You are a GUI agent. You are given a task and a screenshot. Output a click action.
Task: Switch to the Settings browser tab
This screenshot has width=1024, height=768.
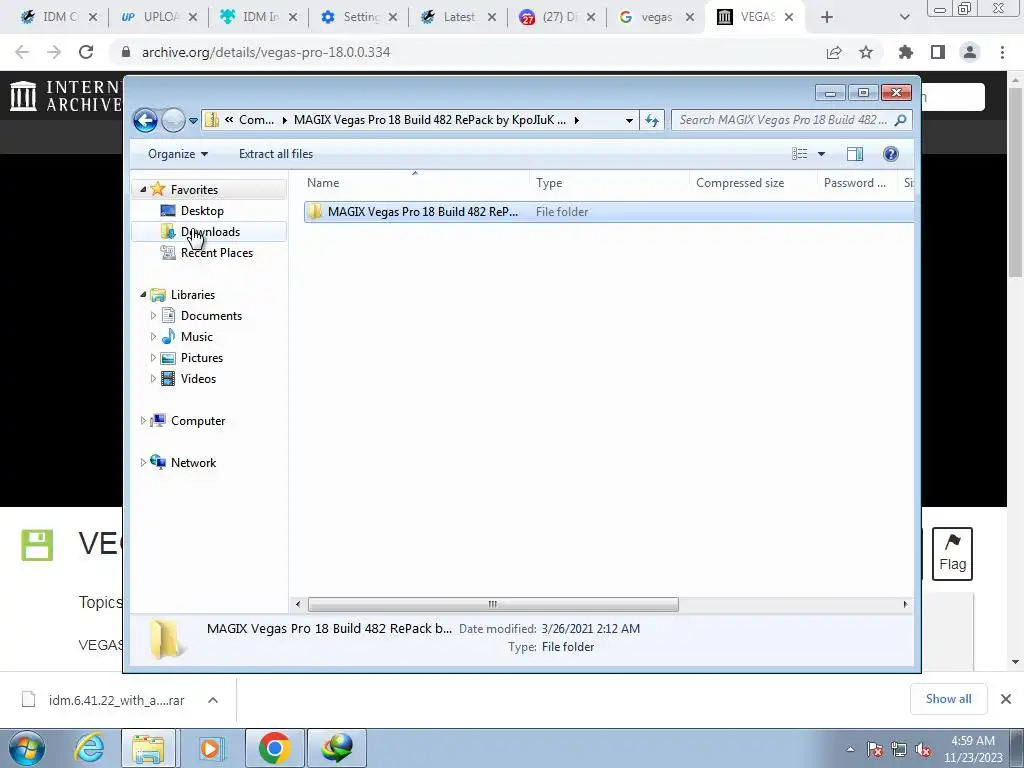pos(359,17)
